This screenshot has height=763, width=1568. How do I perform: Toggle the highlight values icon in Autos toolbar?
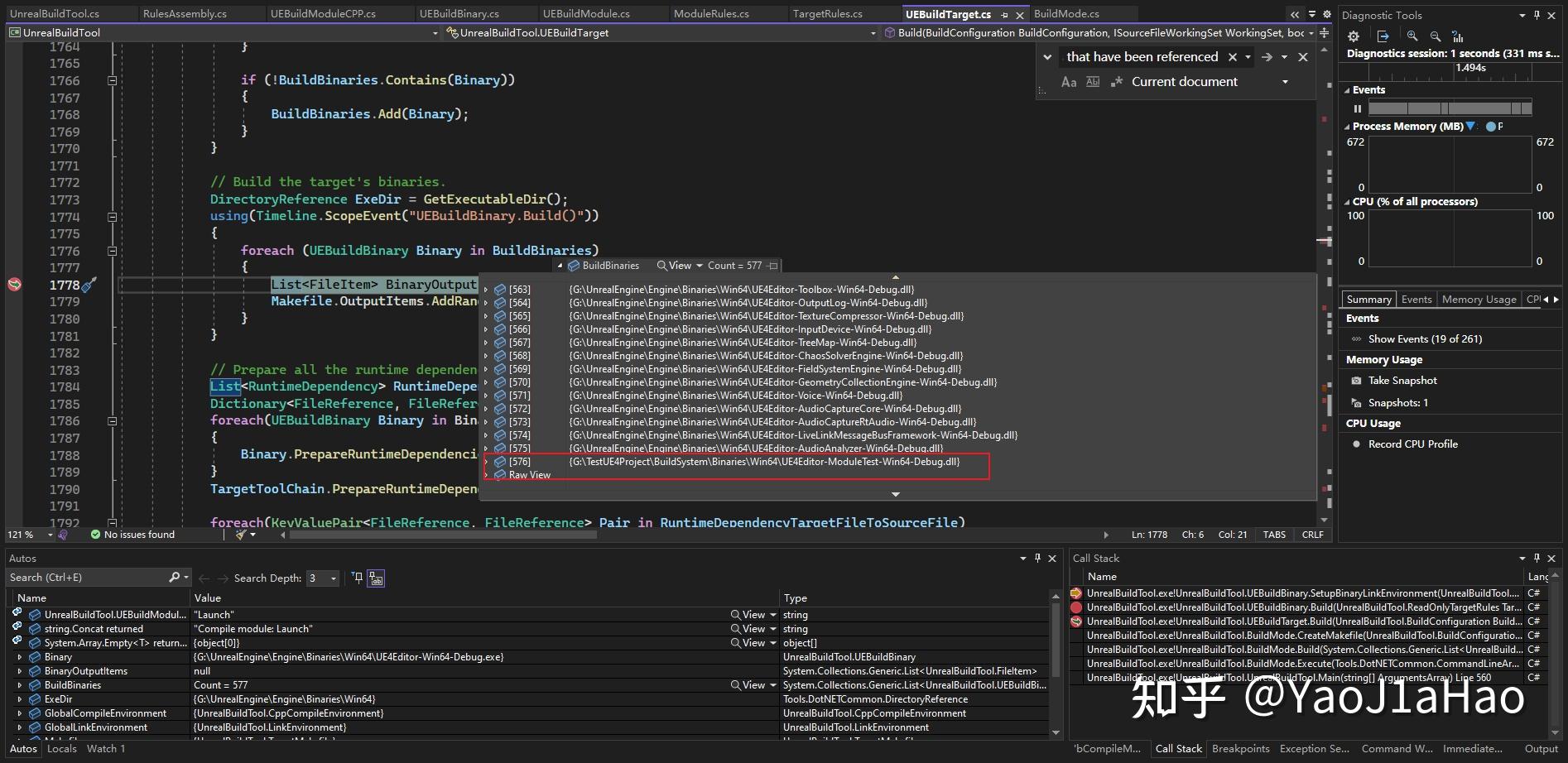click(x=376, y=578)
